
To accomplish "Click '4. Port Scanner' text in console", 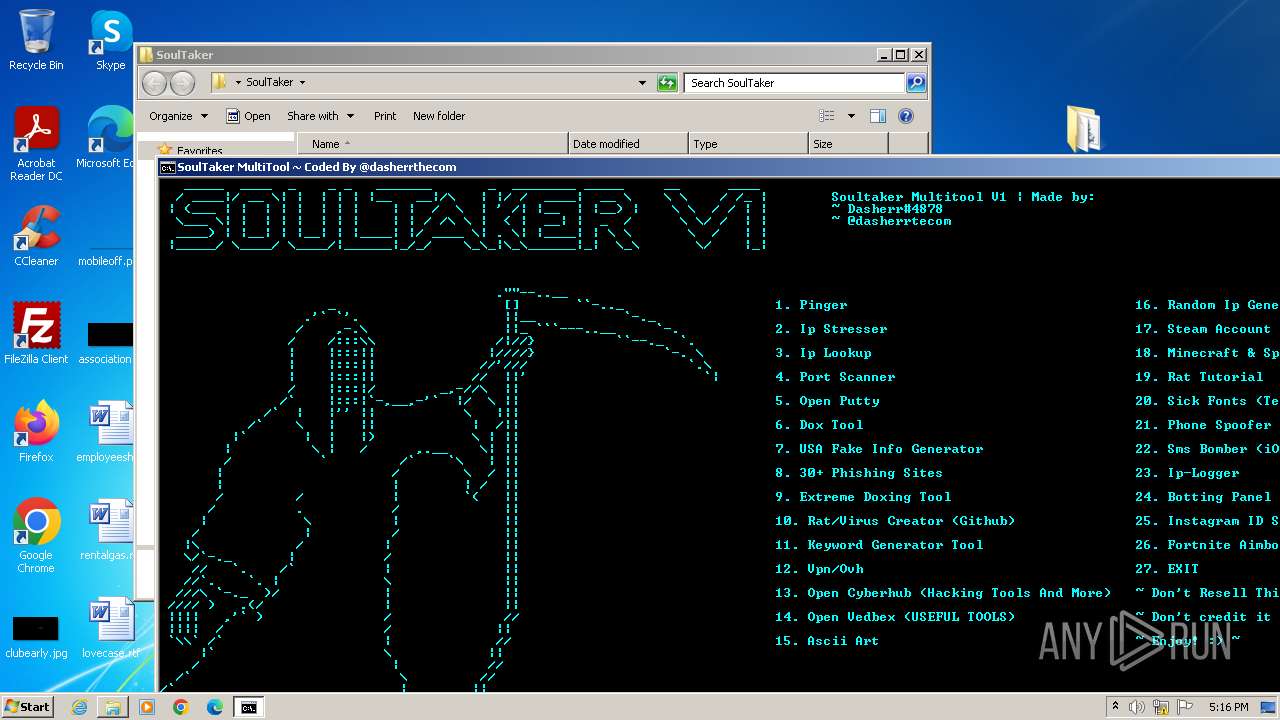I will coord(835,377).
